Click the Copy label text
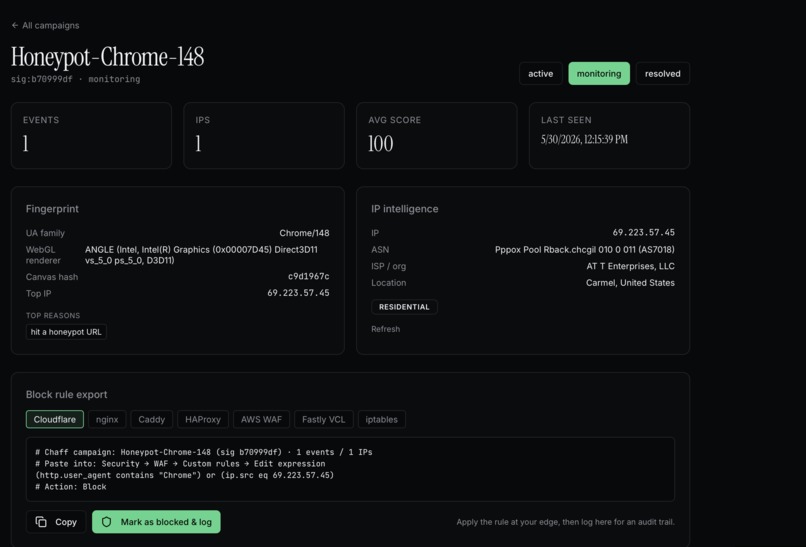This screenshot has height=547, width=806. tap(66, 522)
